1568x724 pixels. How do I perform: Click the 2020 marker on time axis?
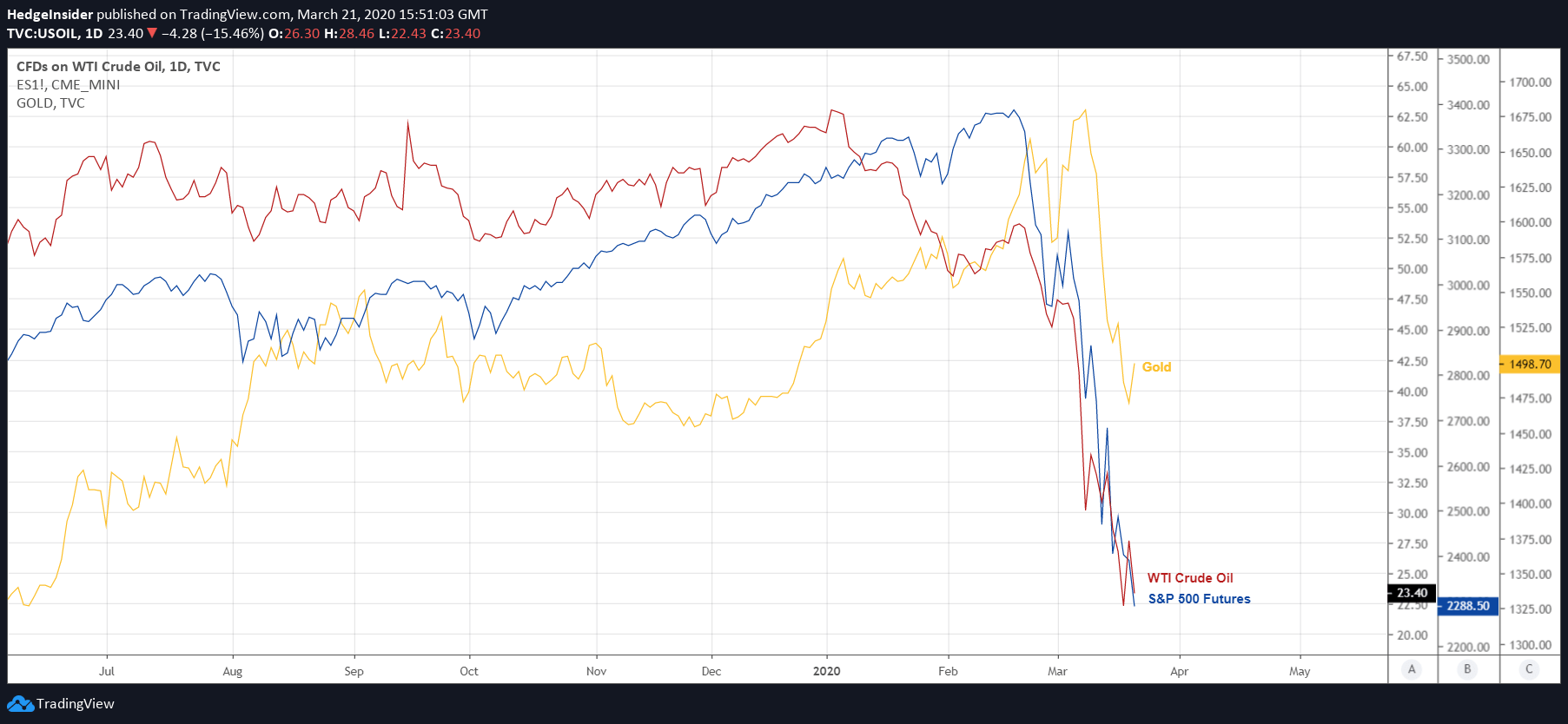pos(826,671)
